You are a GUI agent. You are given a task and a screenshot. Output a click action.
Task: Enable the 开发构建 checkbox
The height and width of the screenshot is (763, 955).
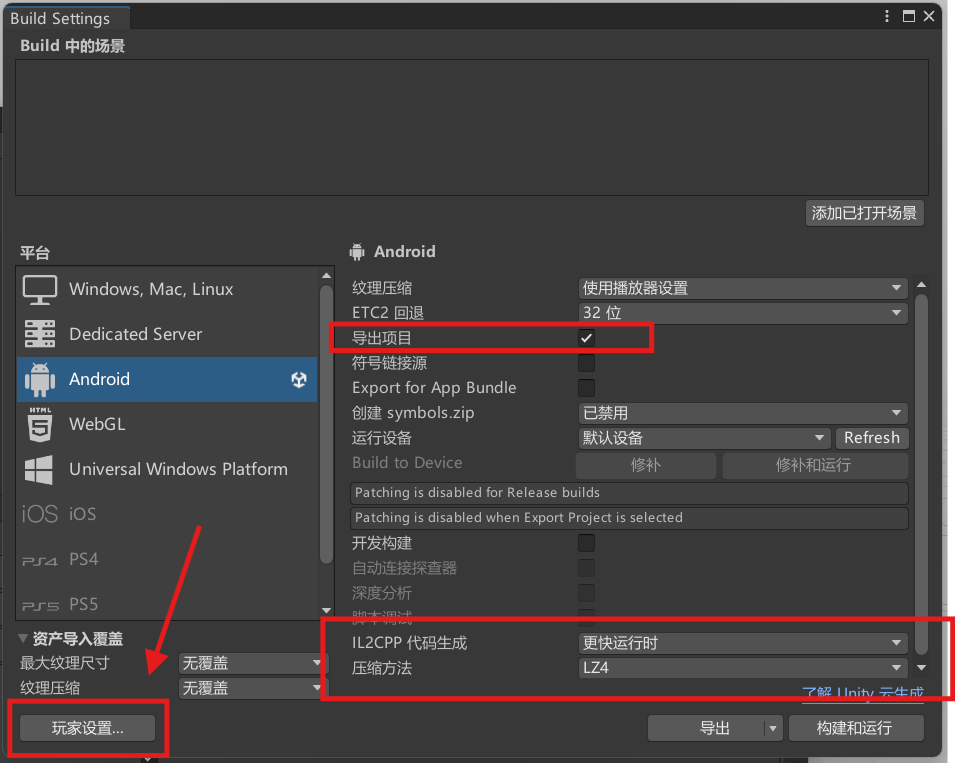[587, 543]
